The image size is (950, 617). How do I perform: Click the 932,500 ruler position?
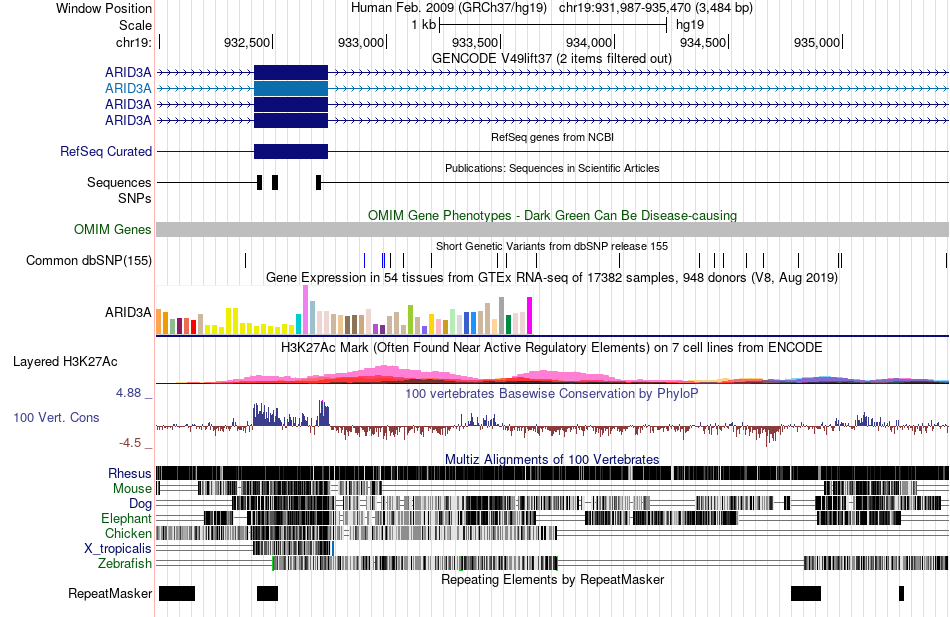click(247, 42)
